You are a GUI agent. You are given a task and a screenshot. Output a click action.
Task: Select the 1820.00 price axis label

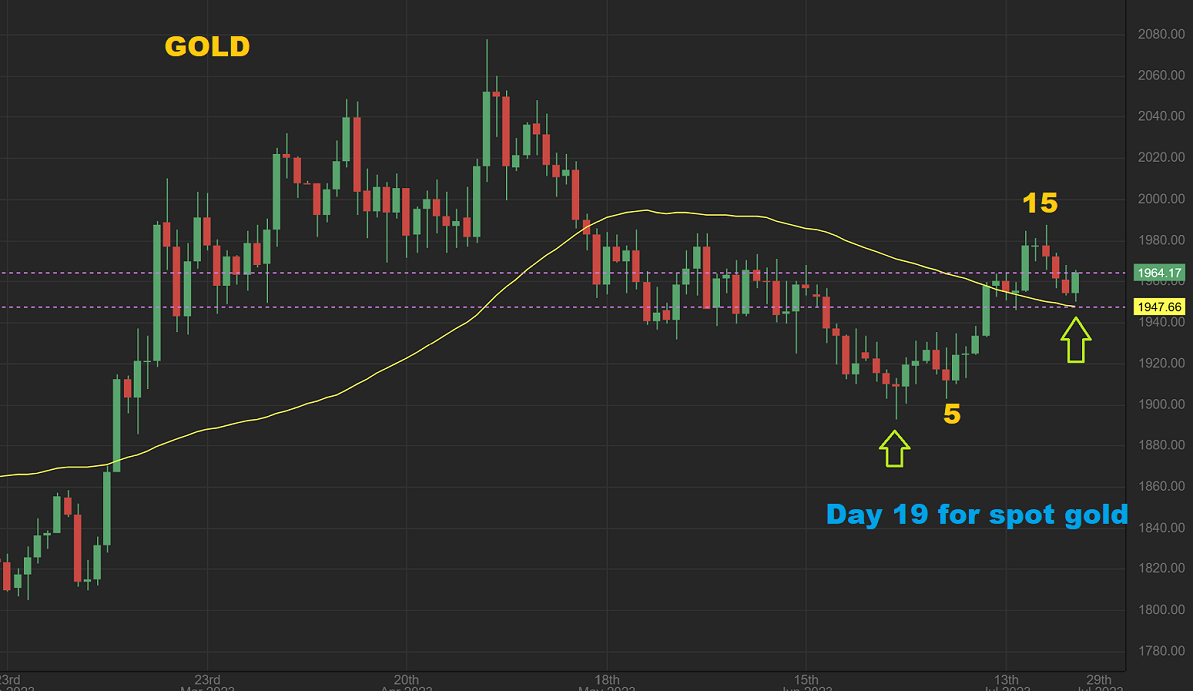click(x=1161, y=568)
